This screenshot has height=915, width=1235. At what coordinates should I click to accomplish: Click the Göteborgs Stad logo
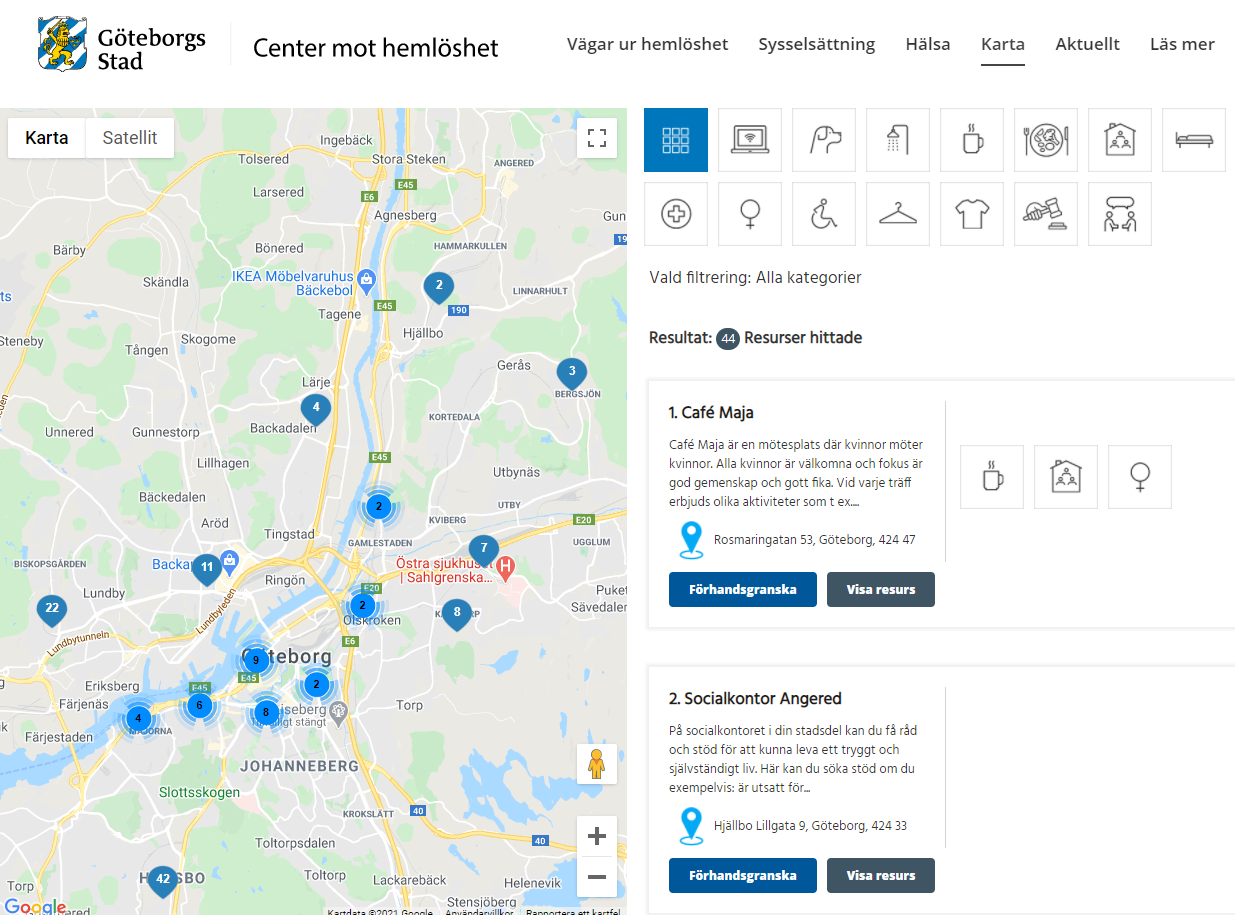pos(121,44)
